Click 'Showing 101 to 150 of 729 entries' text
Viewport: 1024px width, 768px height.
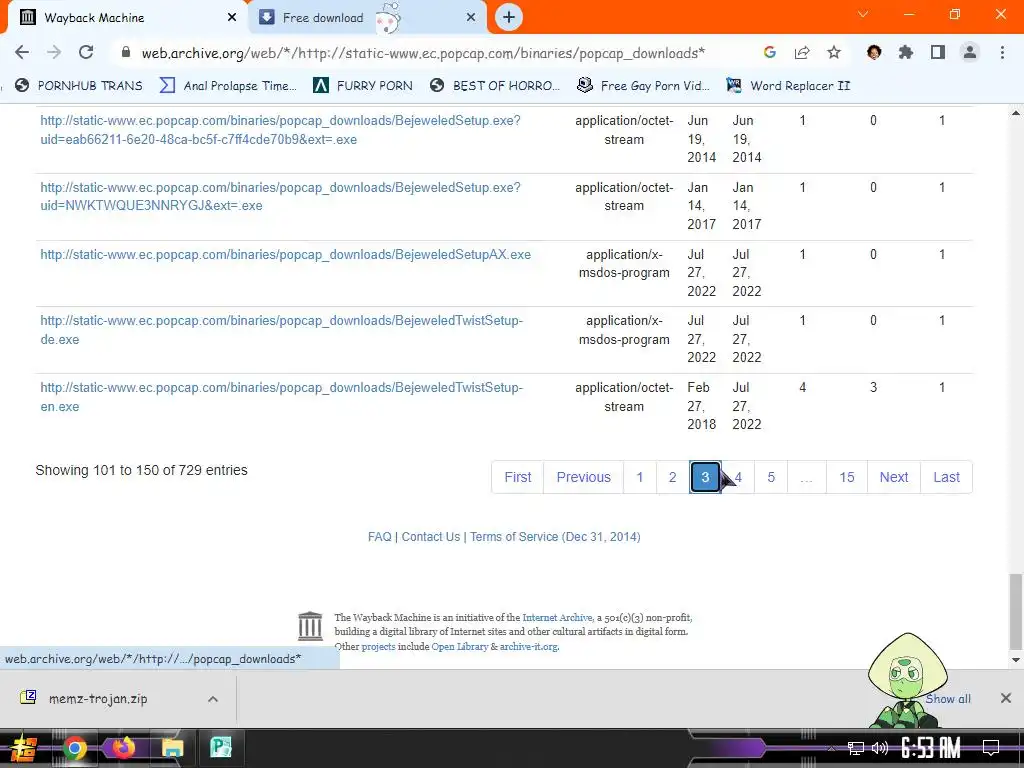pos(141,470)
